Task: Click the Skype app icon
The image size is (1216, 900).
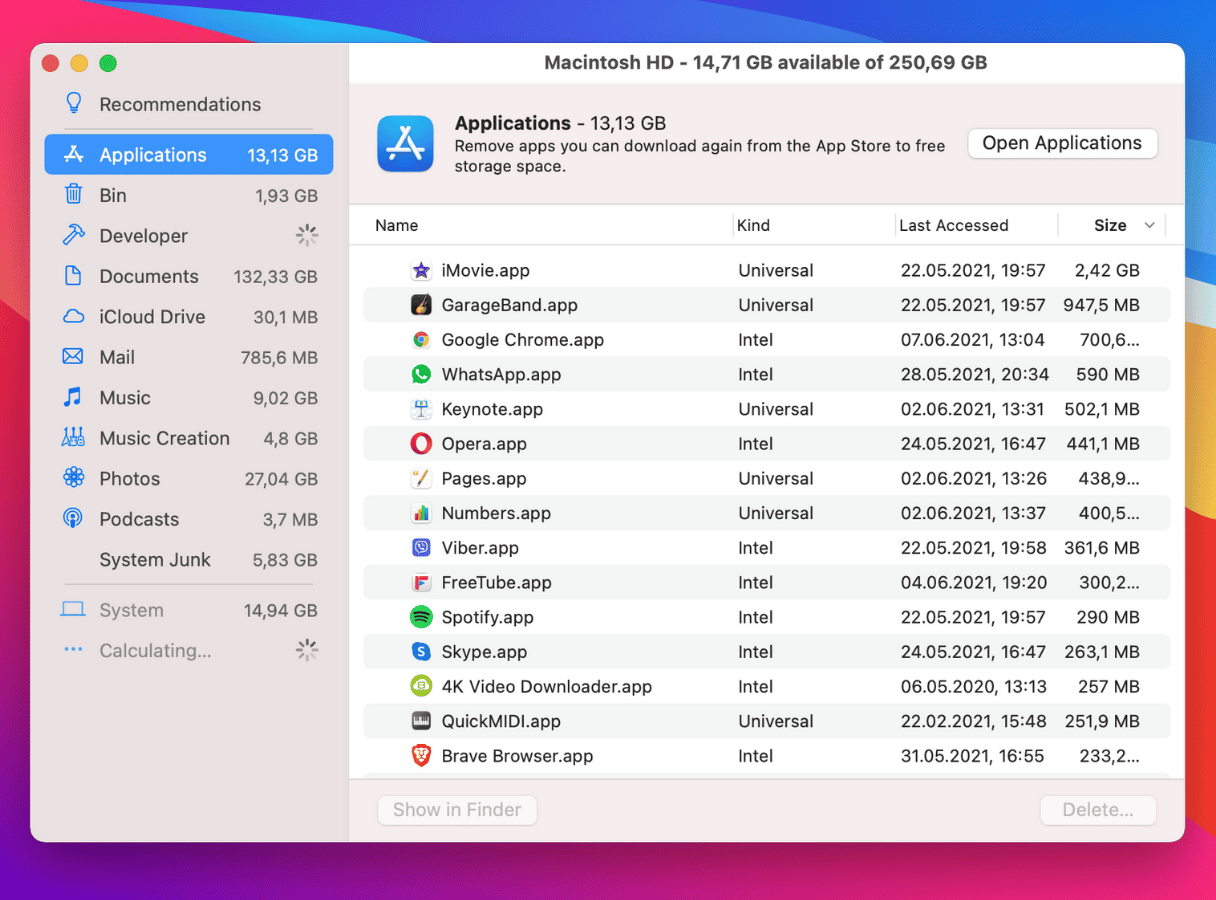Action: point(421,652)
